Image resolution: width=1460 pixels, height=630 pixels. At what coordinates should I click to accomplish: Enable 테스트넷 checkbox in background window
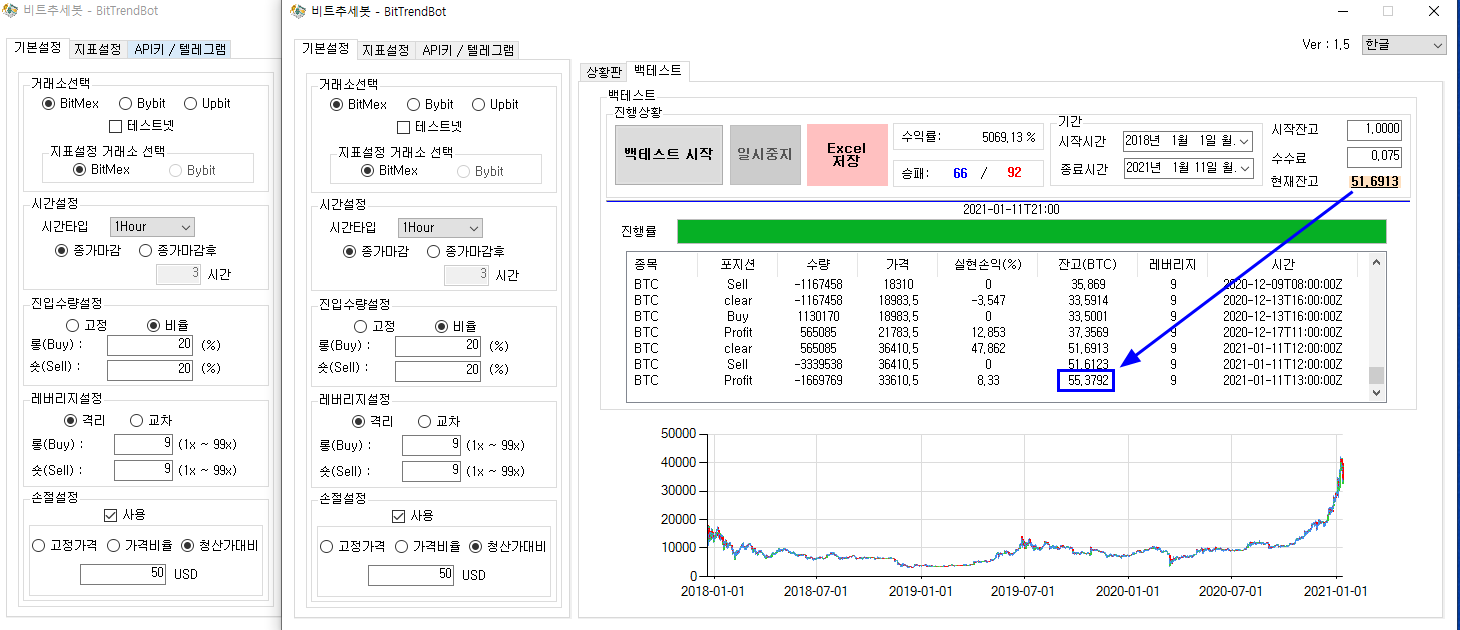click(116, 126)
